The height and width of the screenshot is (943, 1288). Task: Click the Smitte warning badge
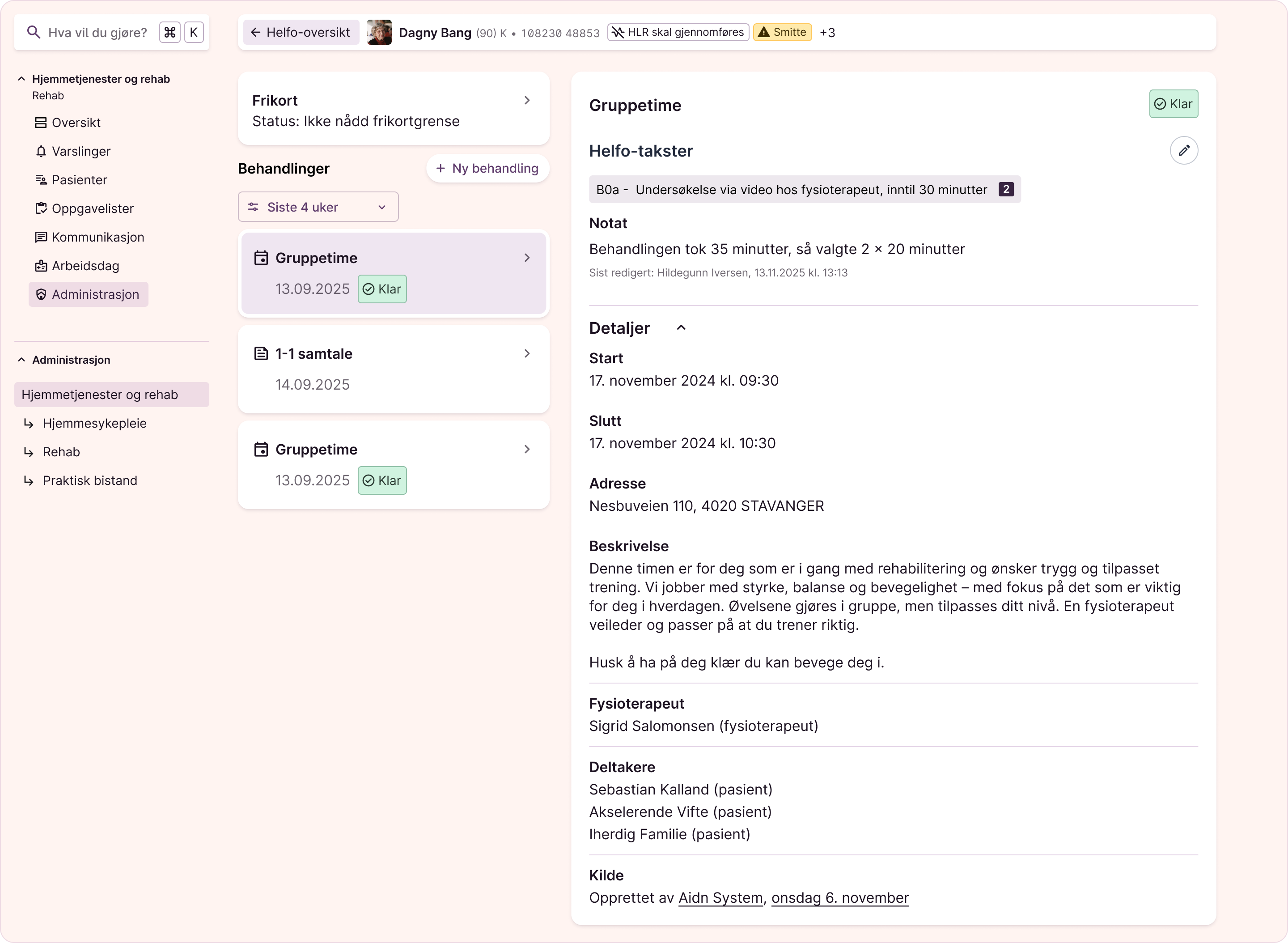(782, 33)
